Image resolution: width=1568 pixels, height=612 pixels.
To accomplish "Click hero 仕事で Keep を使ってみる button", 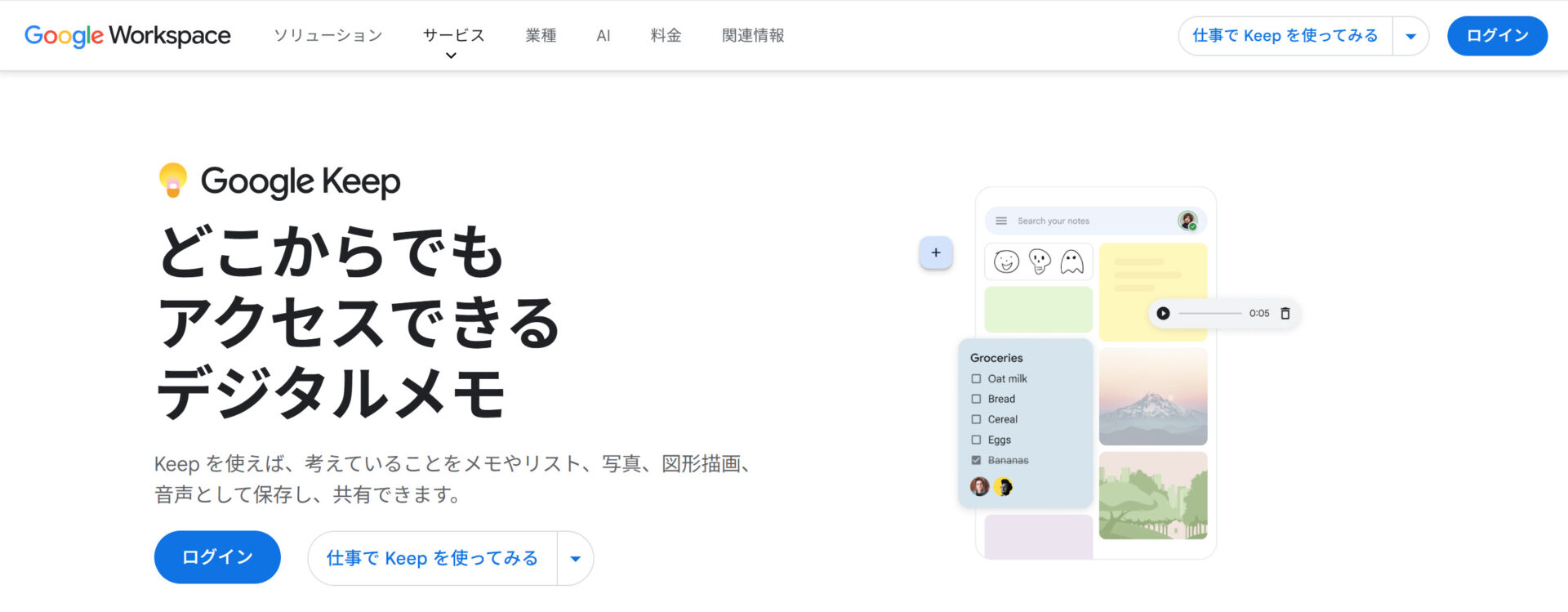I will [433, 559].
